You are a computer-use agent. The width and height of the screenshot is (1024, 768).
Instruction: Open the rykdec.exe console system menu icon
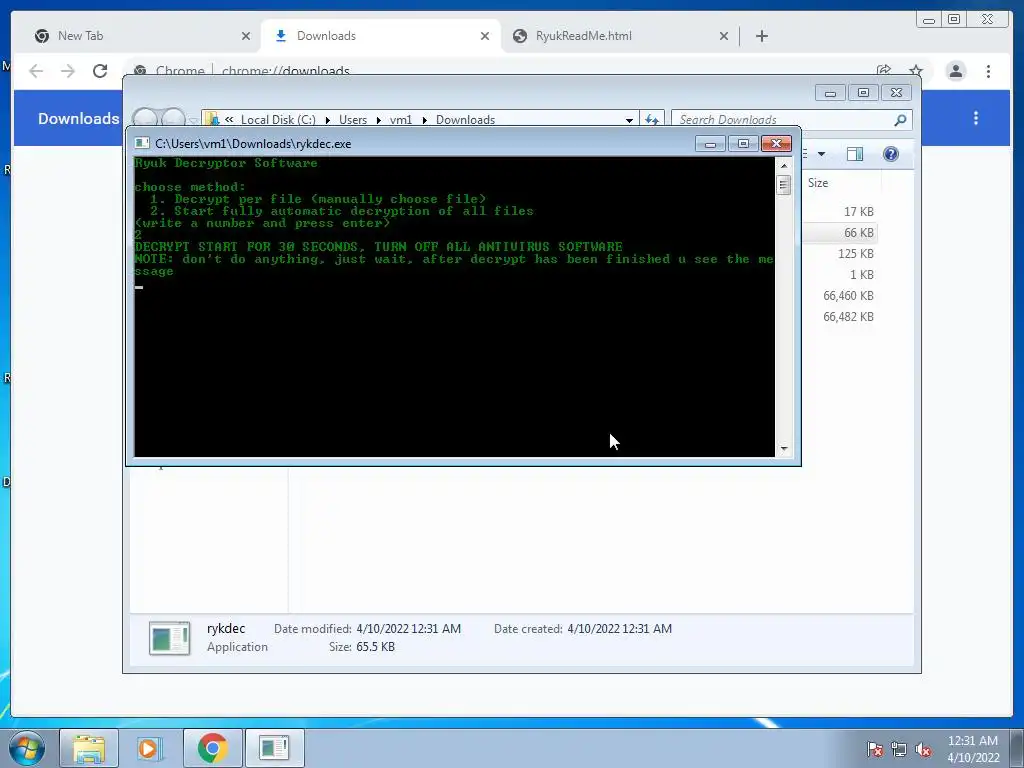click(x=142, y=144)
